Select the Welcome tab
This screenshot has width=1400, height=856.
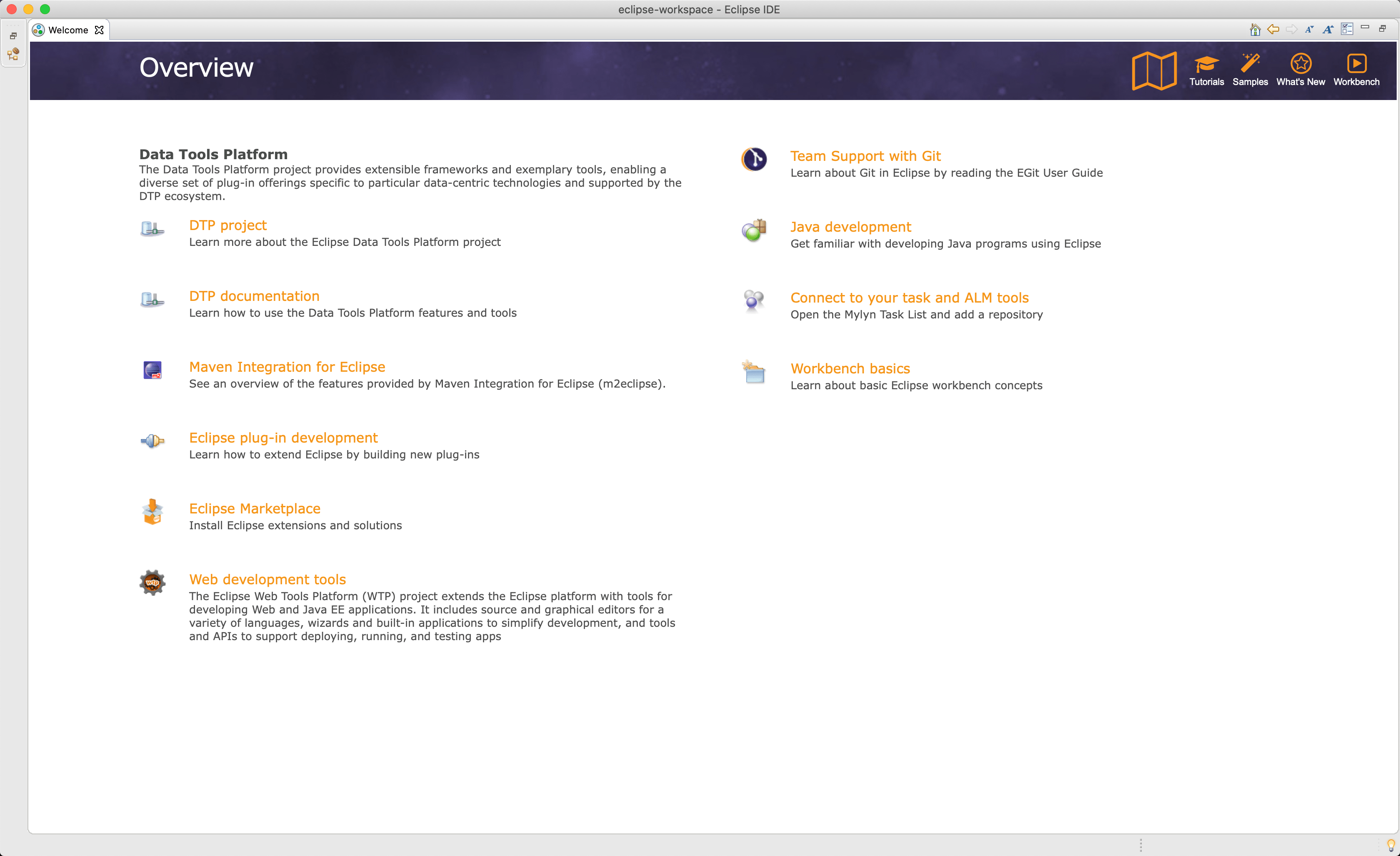[x=68, y=30]
